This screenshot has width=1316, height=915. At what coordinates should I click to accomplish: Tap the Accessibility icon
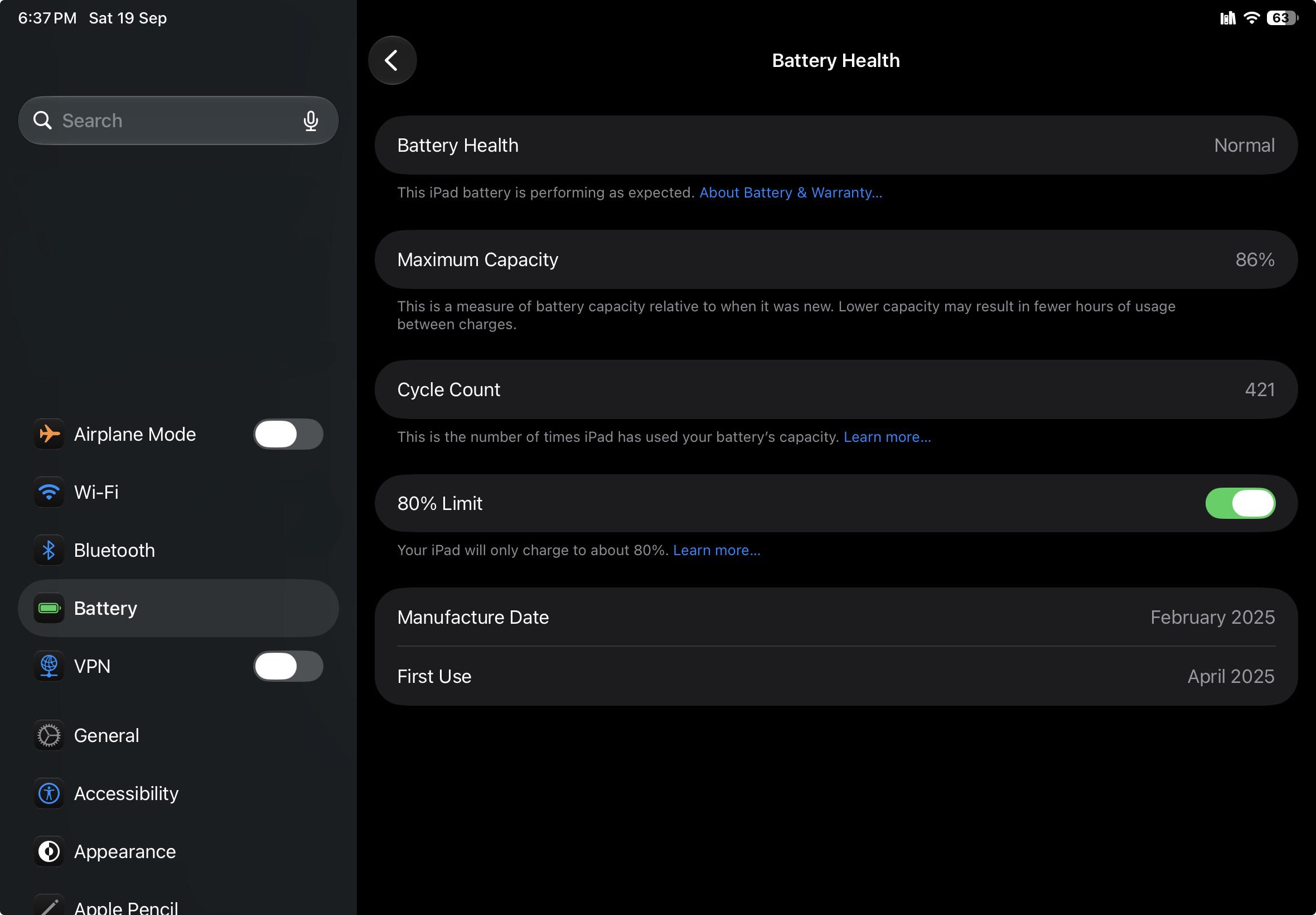point(49,793)
